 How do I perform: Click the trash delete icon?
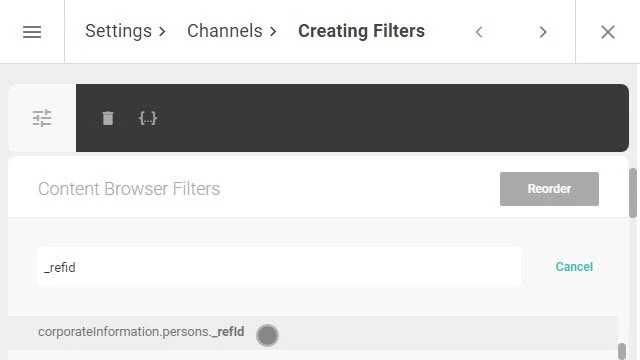108,118
